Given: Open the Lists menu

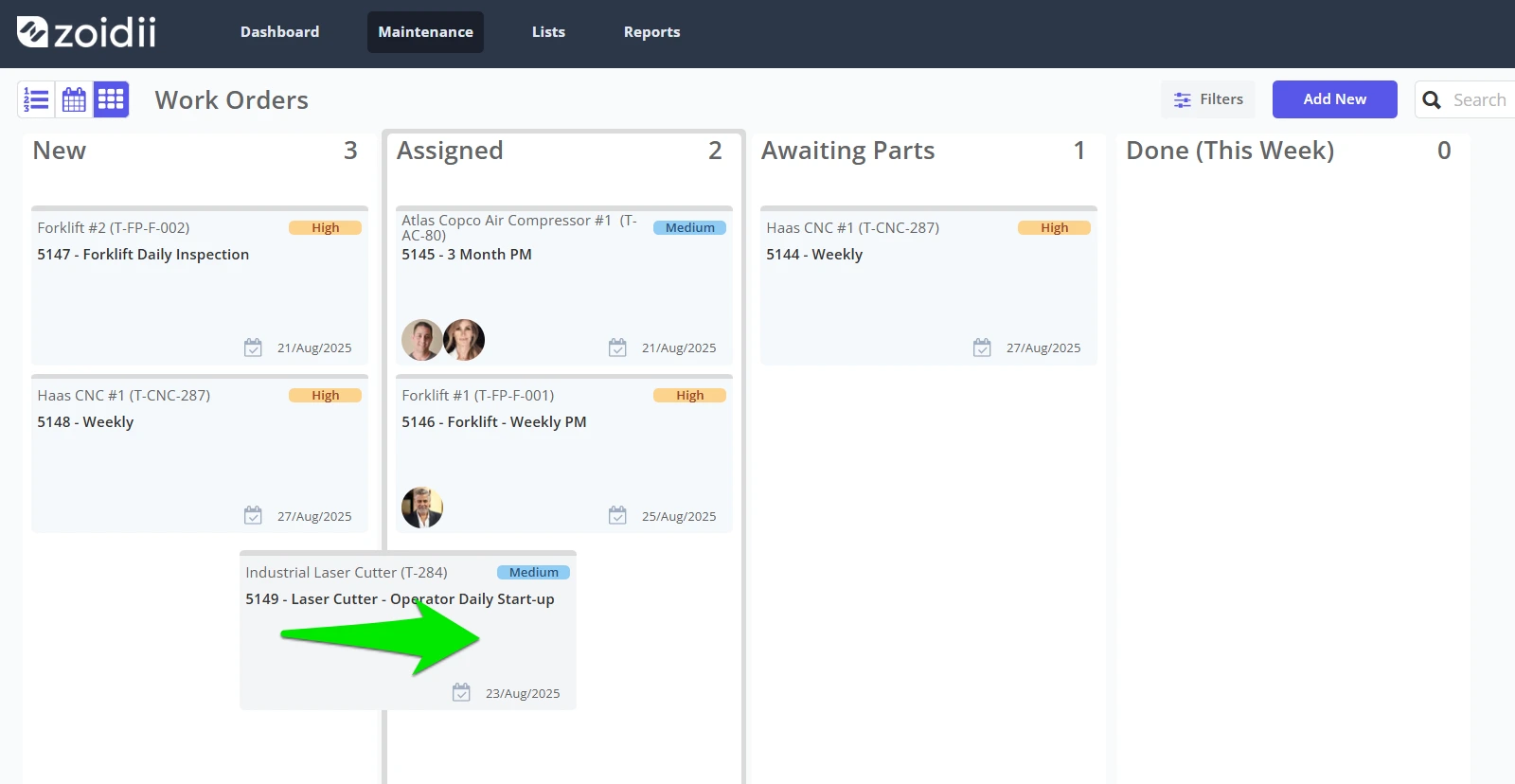Looking at the screenshot, I should coord(548,32).
